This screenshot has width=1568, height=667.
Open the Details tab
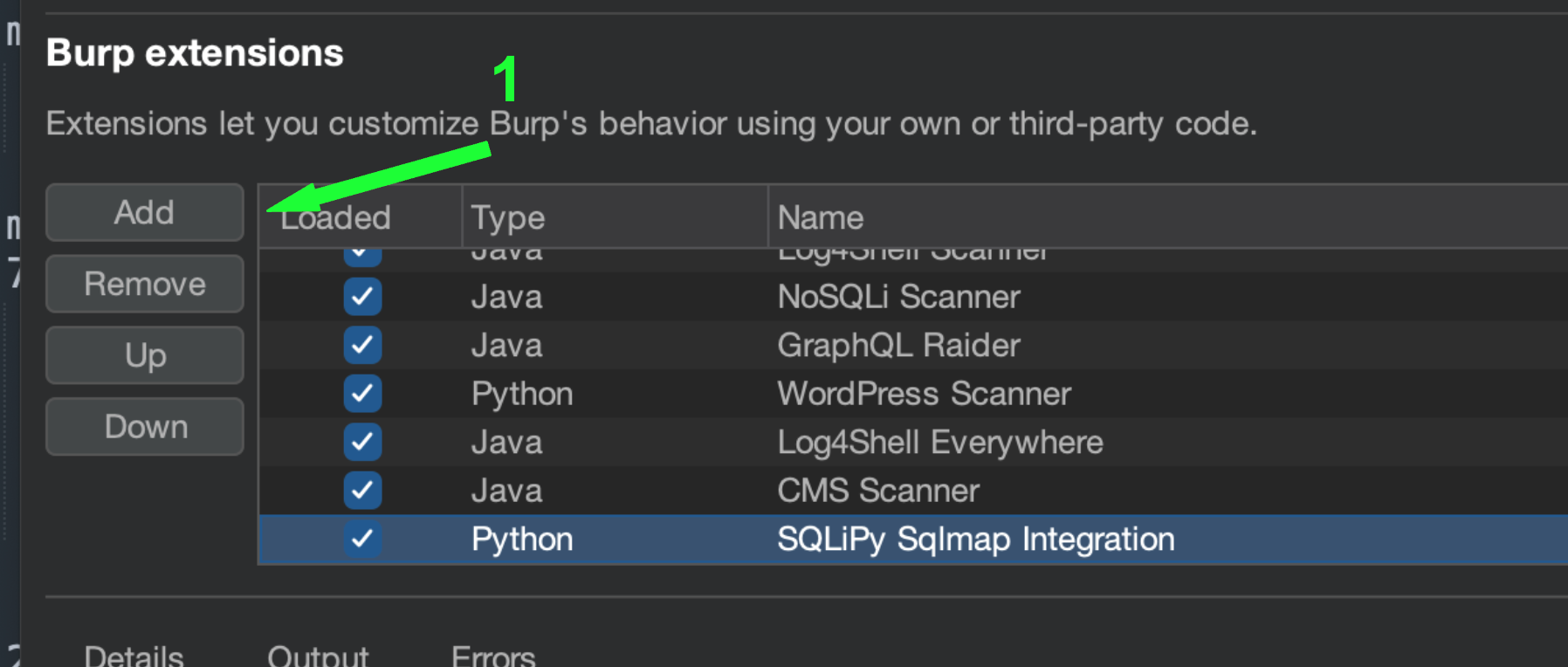pyautogui.click(x=134, y=657)
